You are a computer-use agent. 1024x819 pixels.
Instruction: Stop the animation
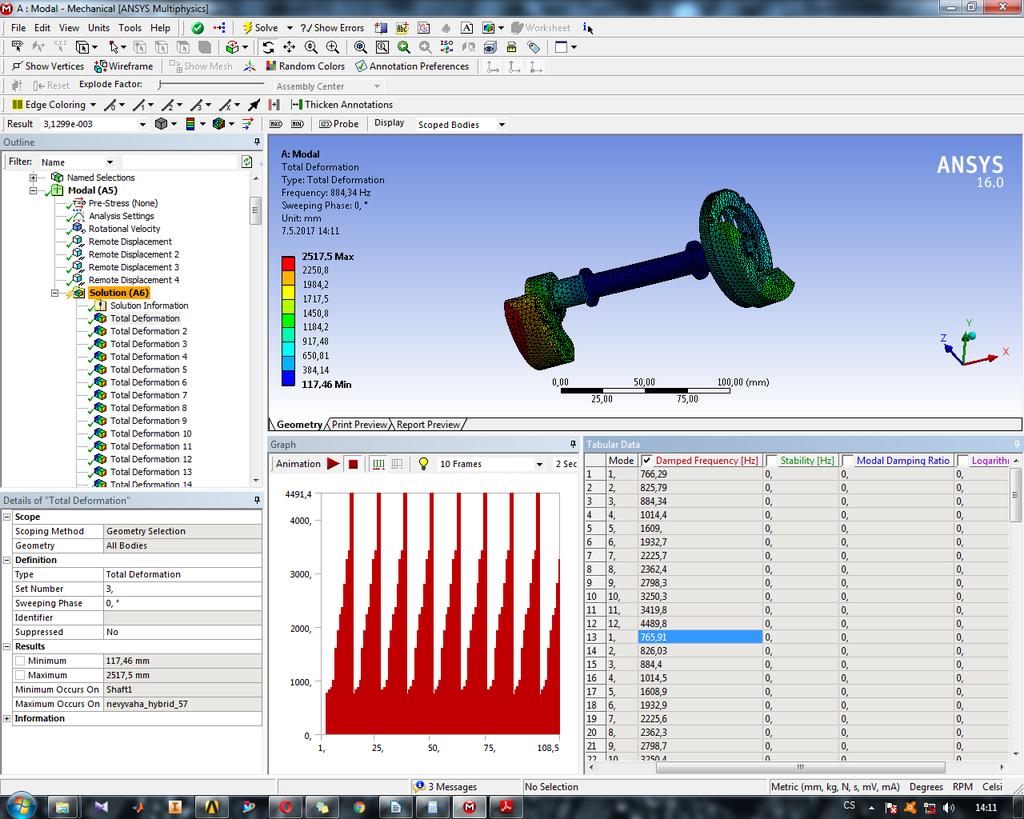tap(353, 464)
